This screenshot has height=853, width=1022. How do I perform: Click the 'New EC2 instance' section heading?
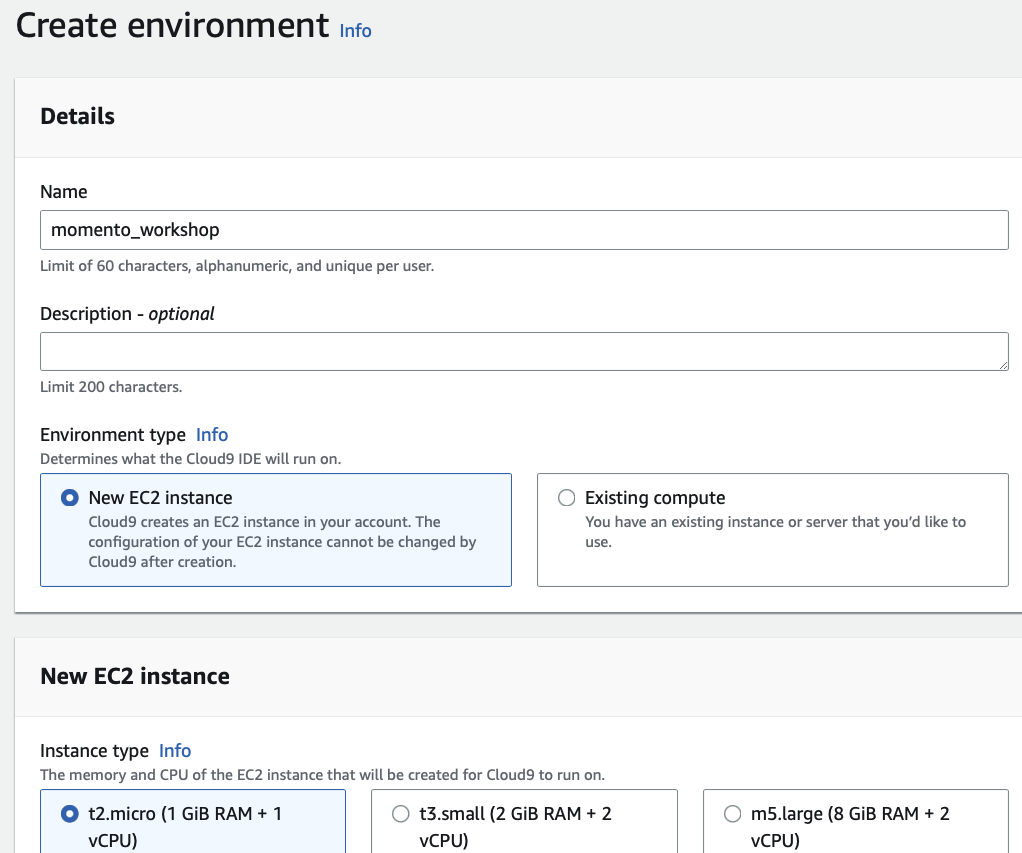pos(135,676)
